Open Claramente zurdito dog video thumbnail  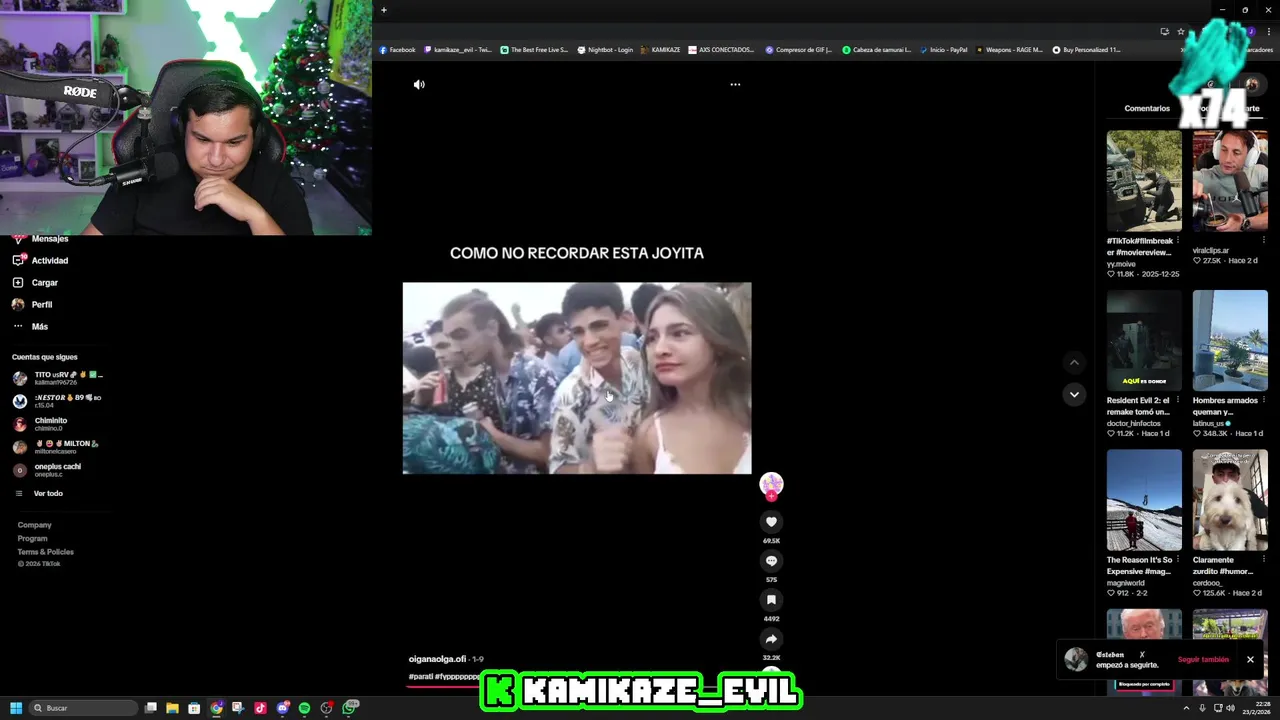tap(1230, 500)
